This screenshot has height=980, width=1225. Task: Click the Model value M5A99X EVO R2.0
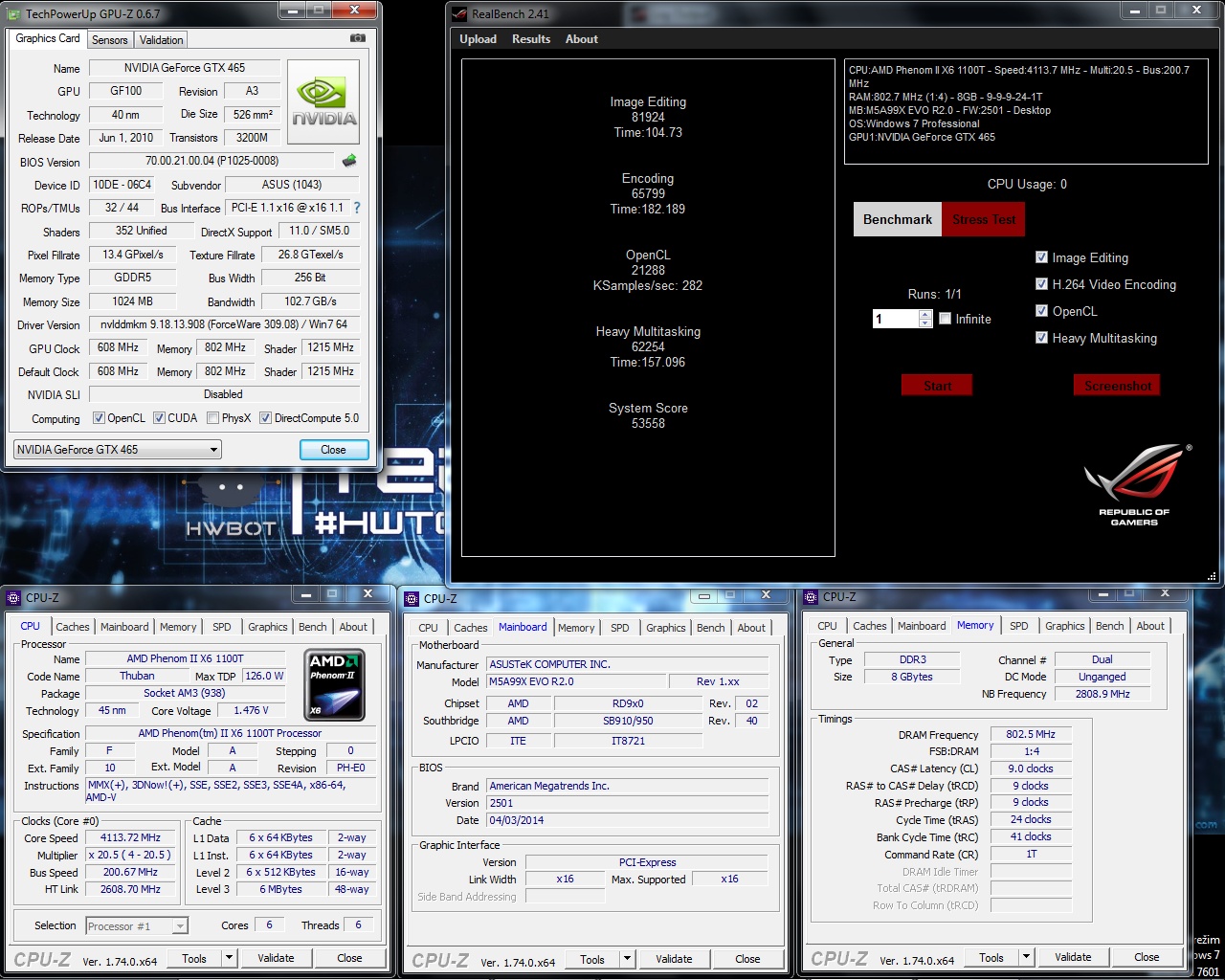(575, 681)
